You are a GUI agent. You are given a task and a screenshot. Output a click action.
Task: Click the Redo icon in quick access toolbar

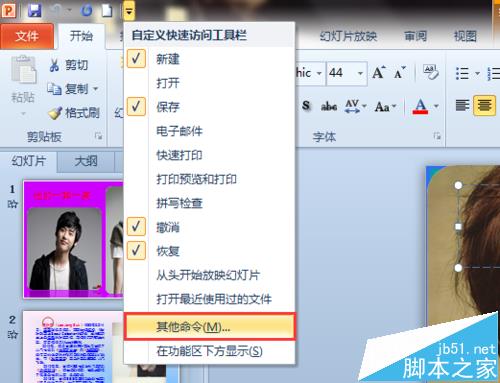coord(87,11)
